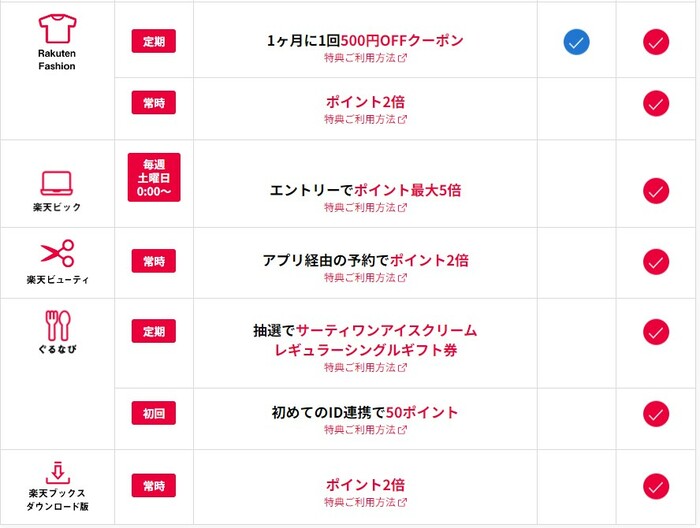The image size is (700, 528).
Task: Open 特典ご利用方法 under エントリーでポイント最大5倍
Action: [x=365, y=208]
